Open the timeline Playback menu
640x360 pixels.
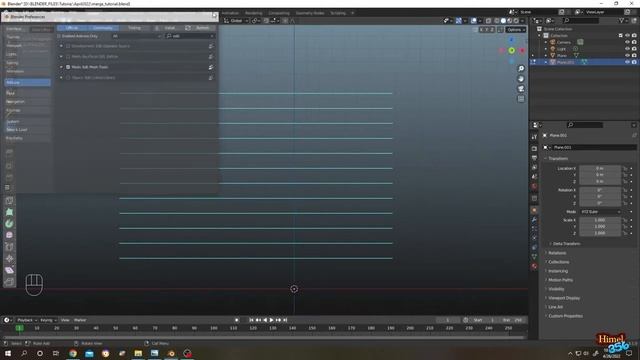point(26,320)
